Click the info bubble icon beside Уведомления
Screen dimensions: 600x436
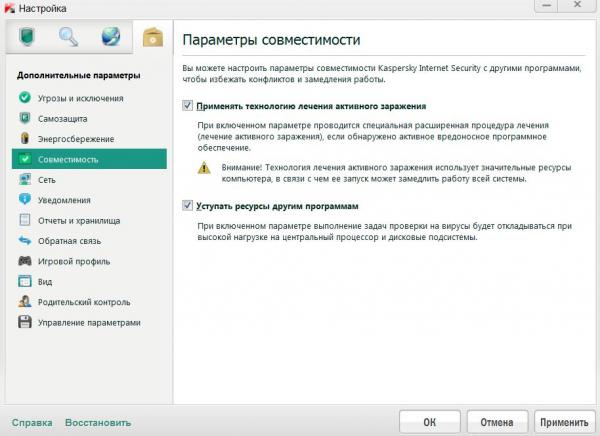pyautogui.click(x=25, y=199)
